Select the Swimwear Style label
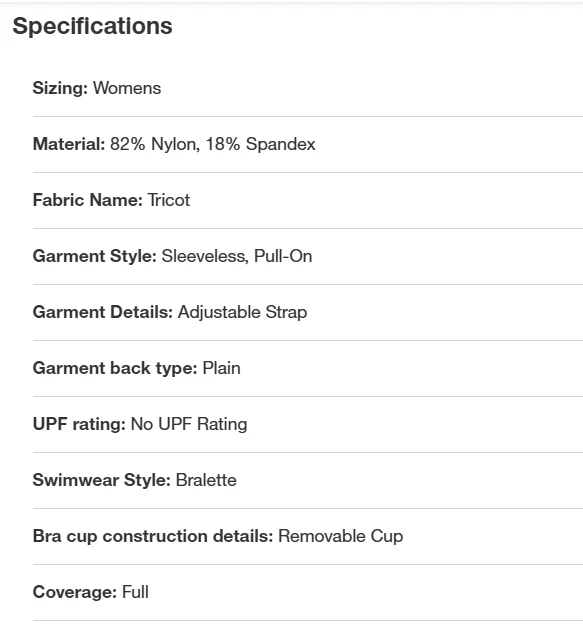The image size is (583, 625). click(102, 480)
